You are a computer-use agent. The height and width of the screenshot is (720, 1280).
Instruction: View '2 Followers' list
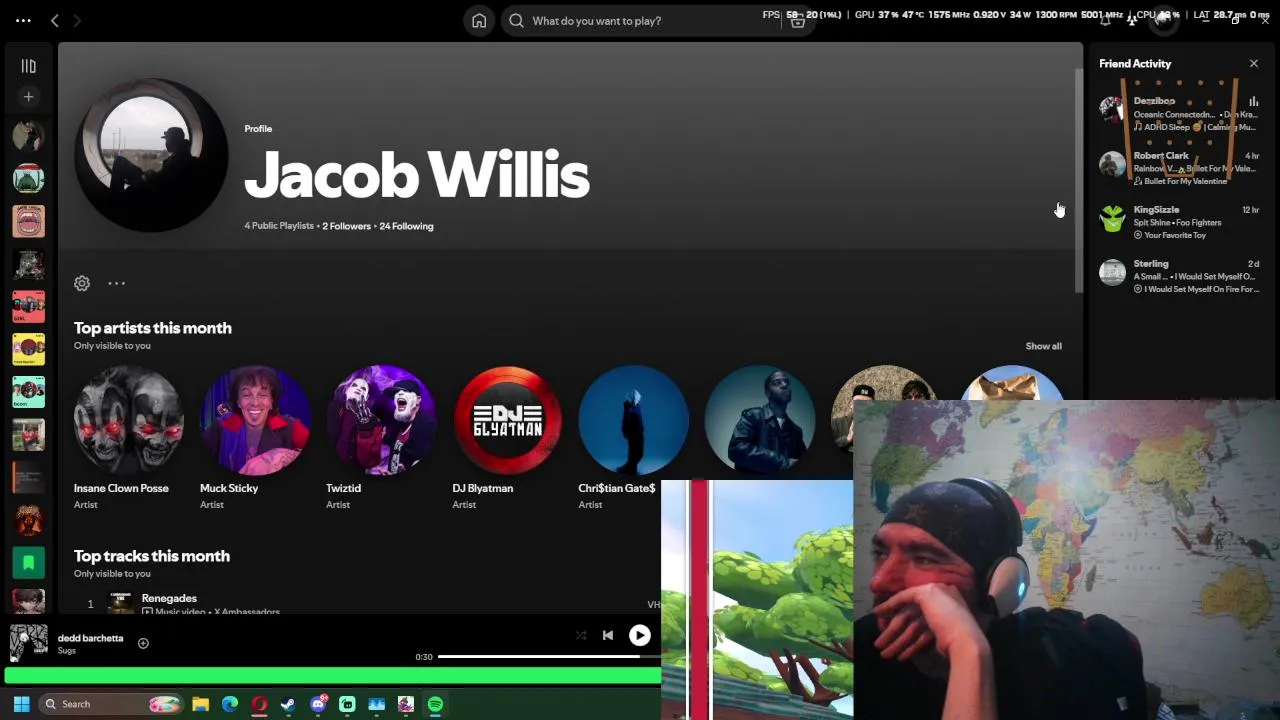(x=346, y=226)
